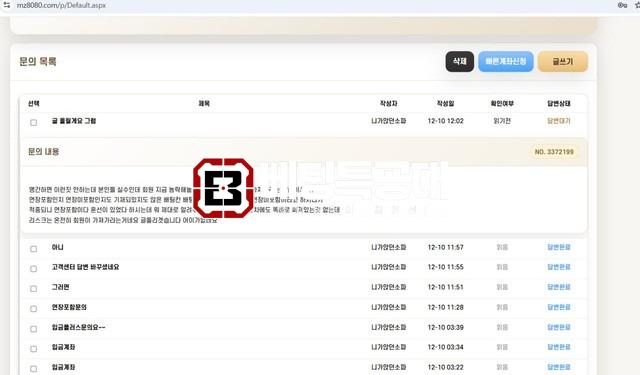This screenshot has height=375, width=640.
Task: Open the inquiry titled 아니
Action: [x=58, y=247]
